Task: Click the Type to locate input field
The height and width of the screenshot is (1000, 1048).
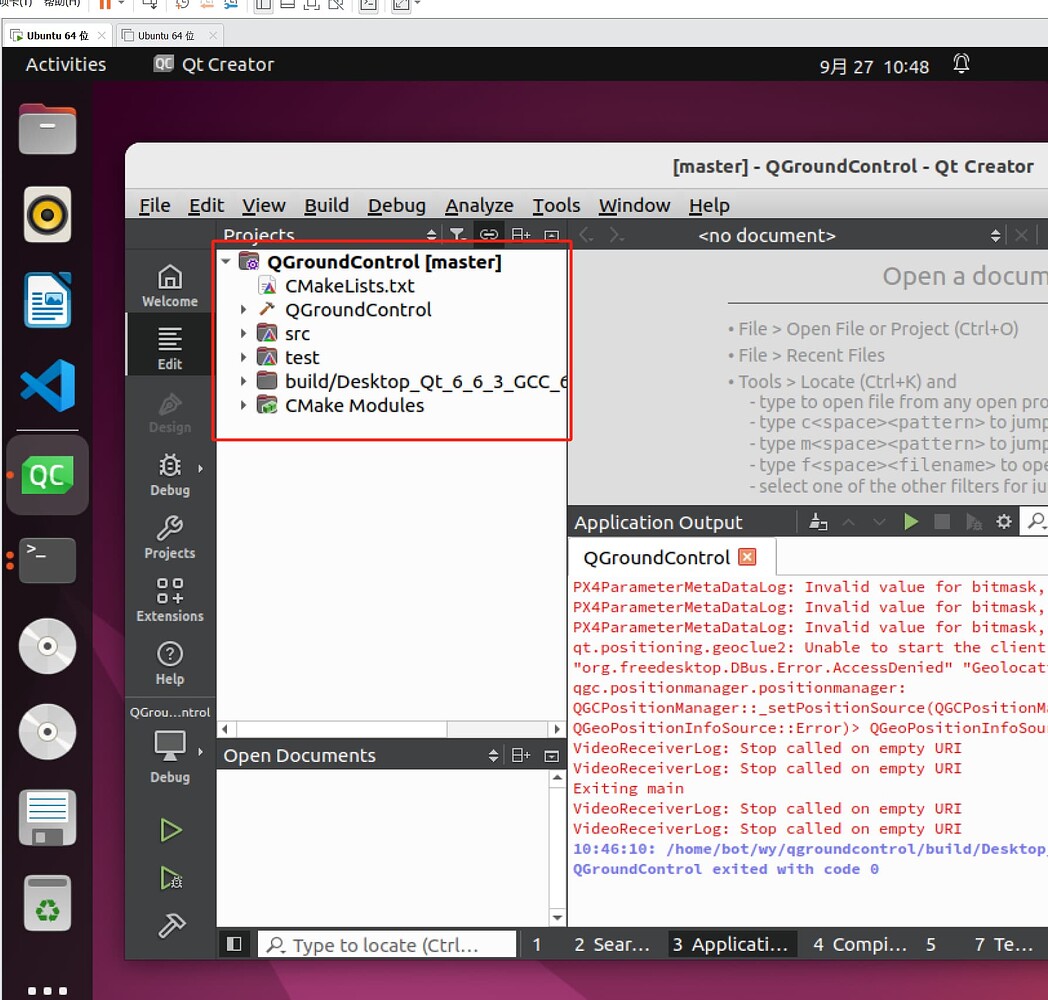Action: point(386,943)
